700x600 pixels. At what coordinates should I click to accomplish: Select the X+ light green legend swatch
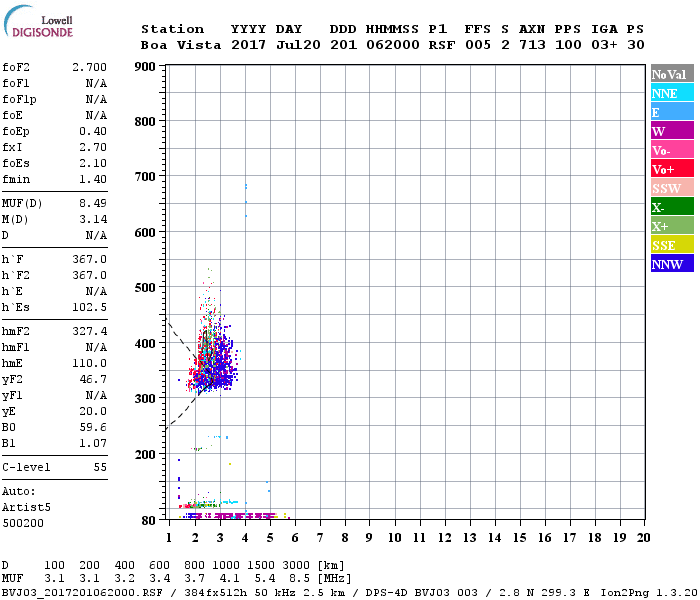point(672,226)
